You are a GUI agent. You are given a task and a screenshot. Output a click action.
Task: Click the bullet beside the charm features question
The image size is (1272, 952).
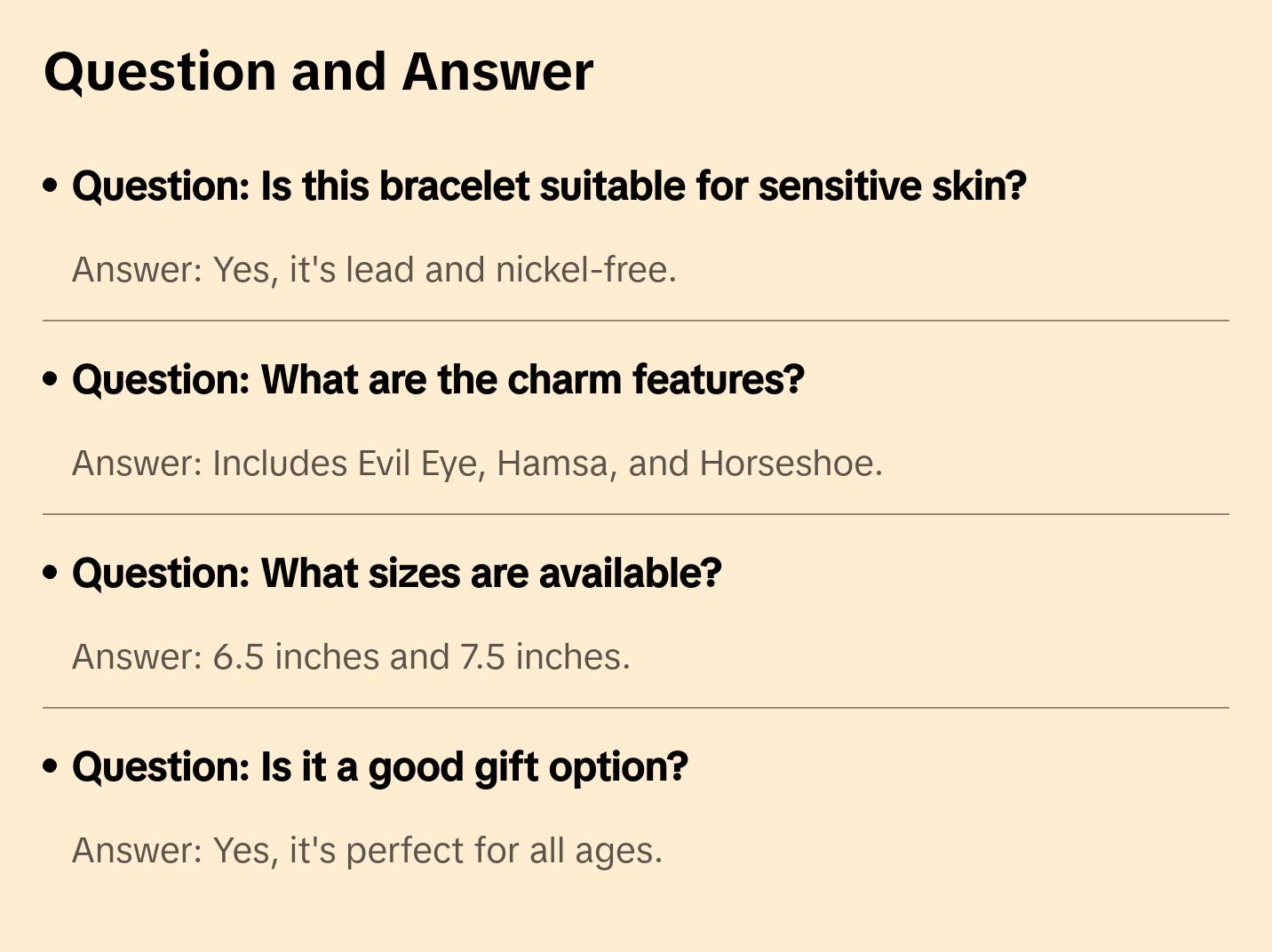51,380
